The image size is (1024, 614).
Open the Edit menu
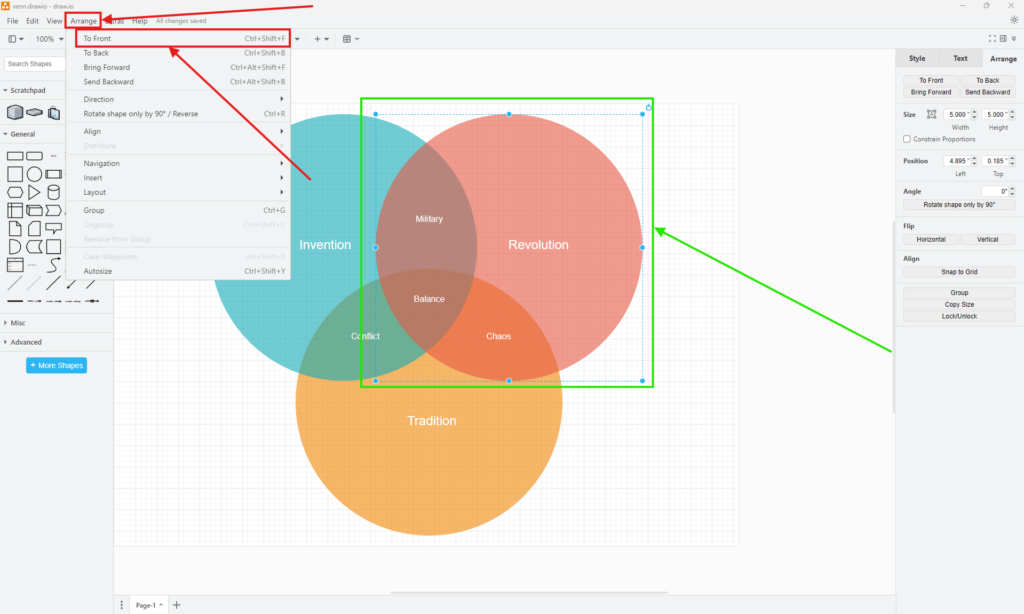[32, 21]
